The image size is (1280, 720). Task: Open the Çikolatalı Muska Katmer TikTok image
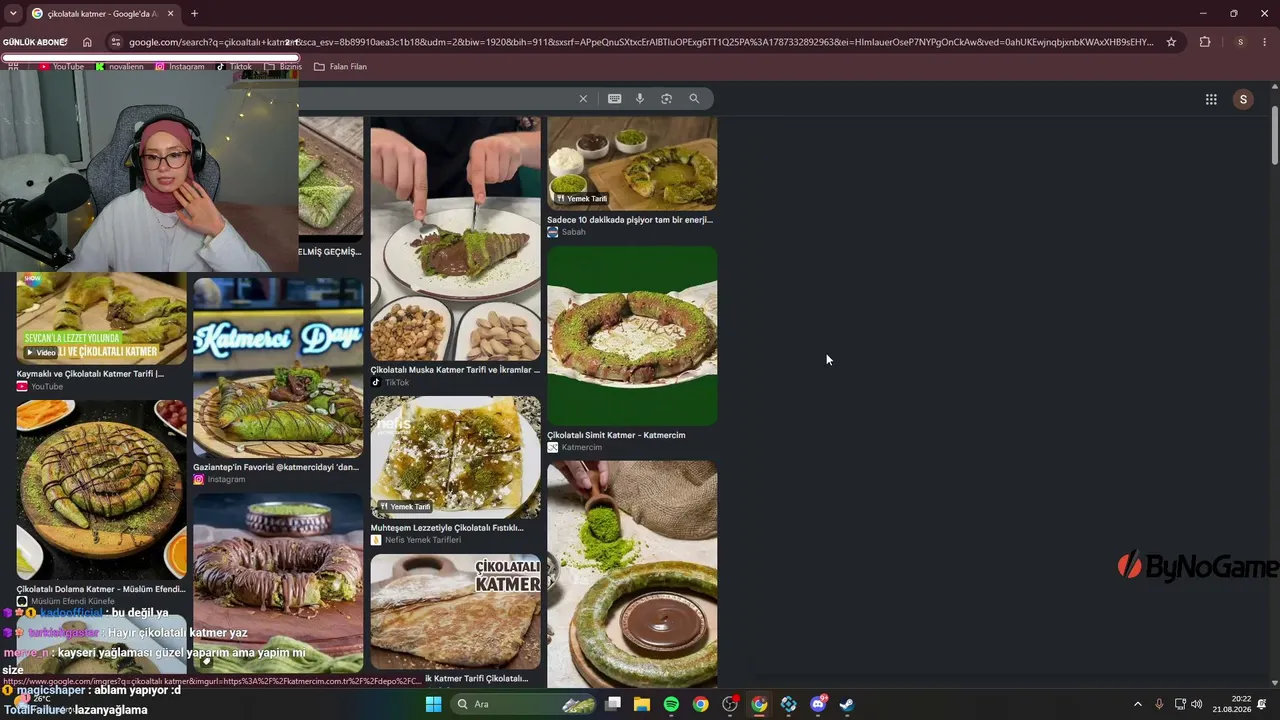coord(455,238)
